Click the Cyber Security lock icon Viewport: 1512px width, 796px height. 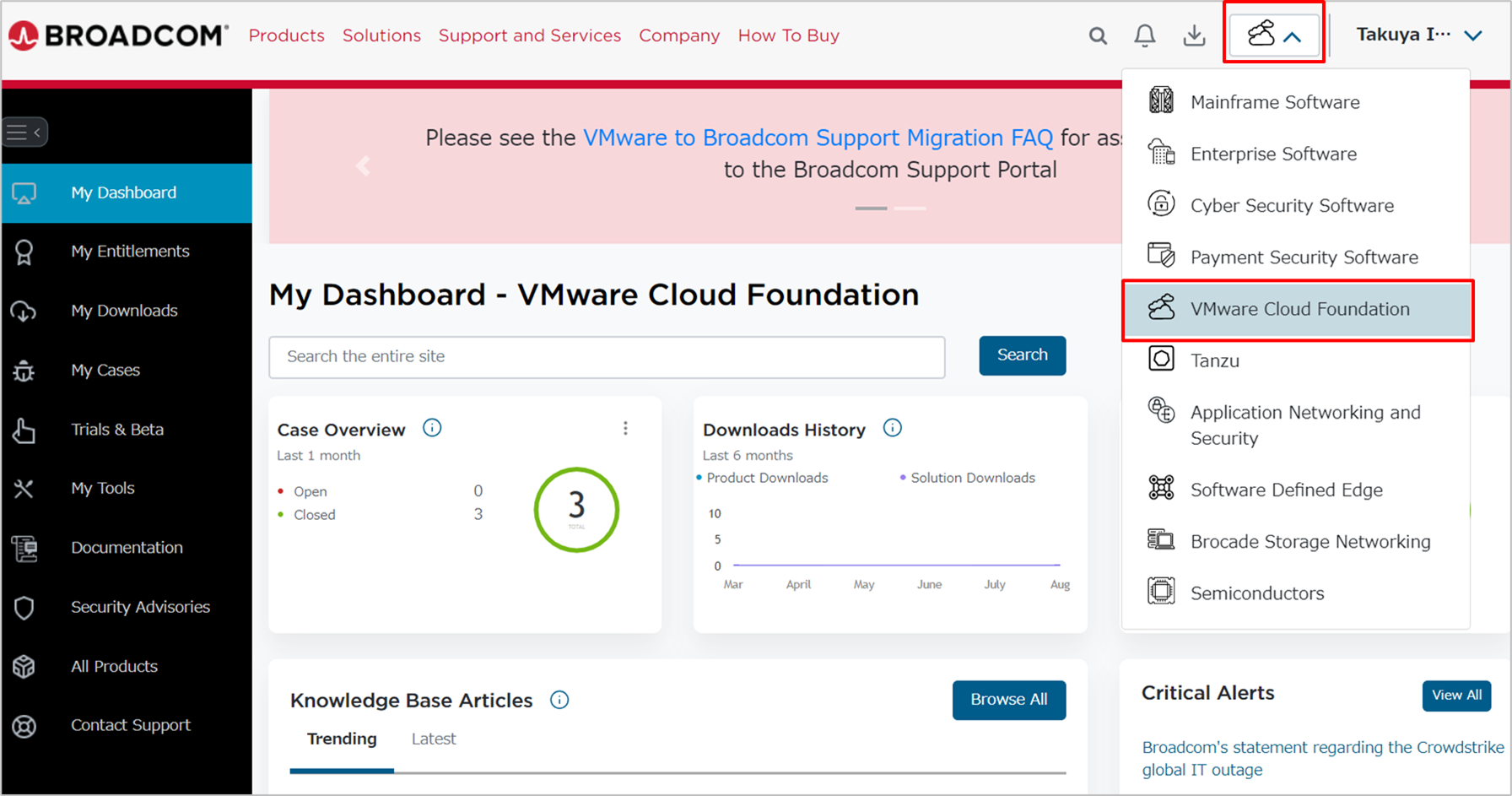[x=1161, y=203]
